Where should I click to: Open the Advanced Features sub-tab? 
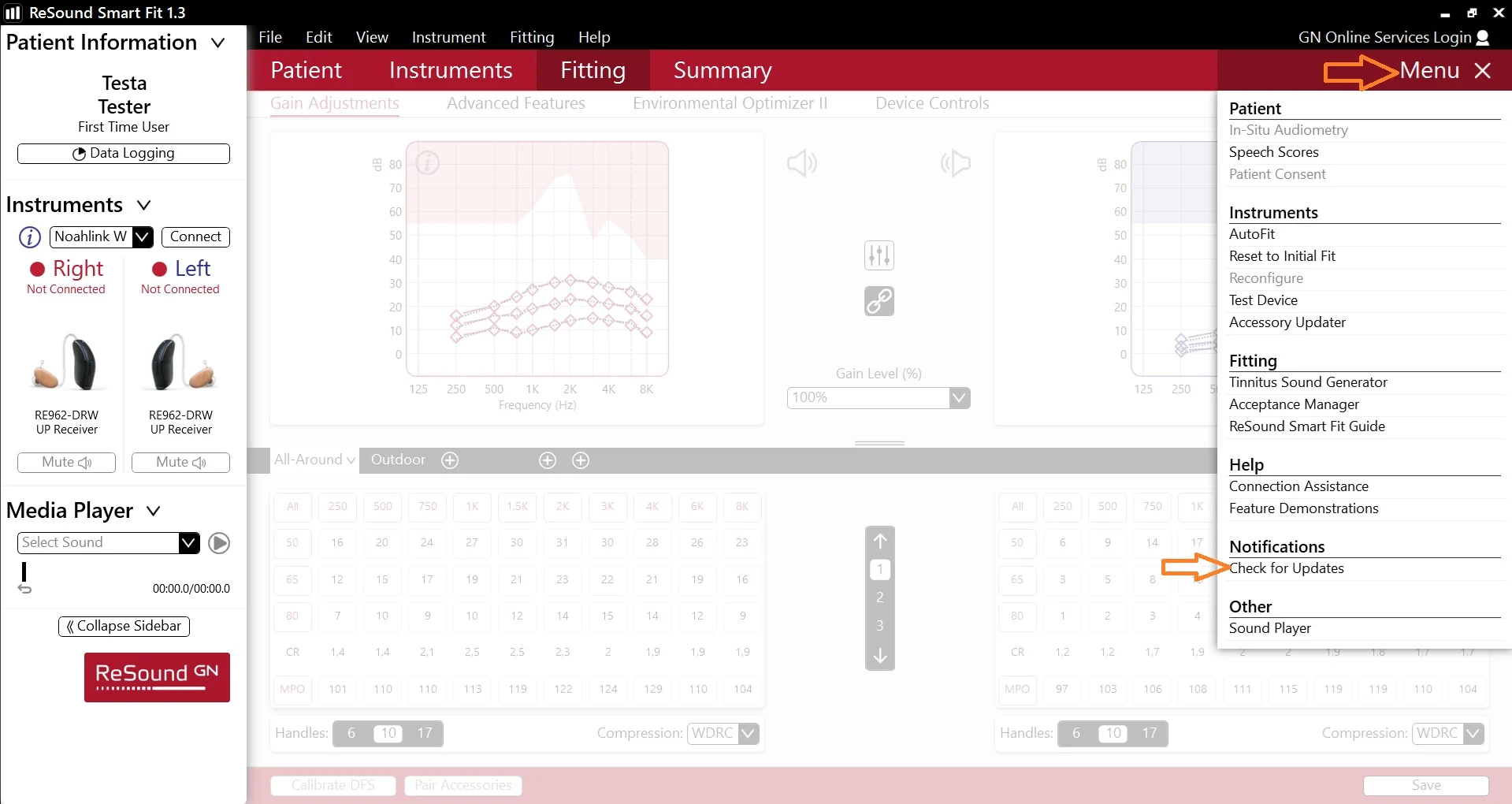(516, 103)
